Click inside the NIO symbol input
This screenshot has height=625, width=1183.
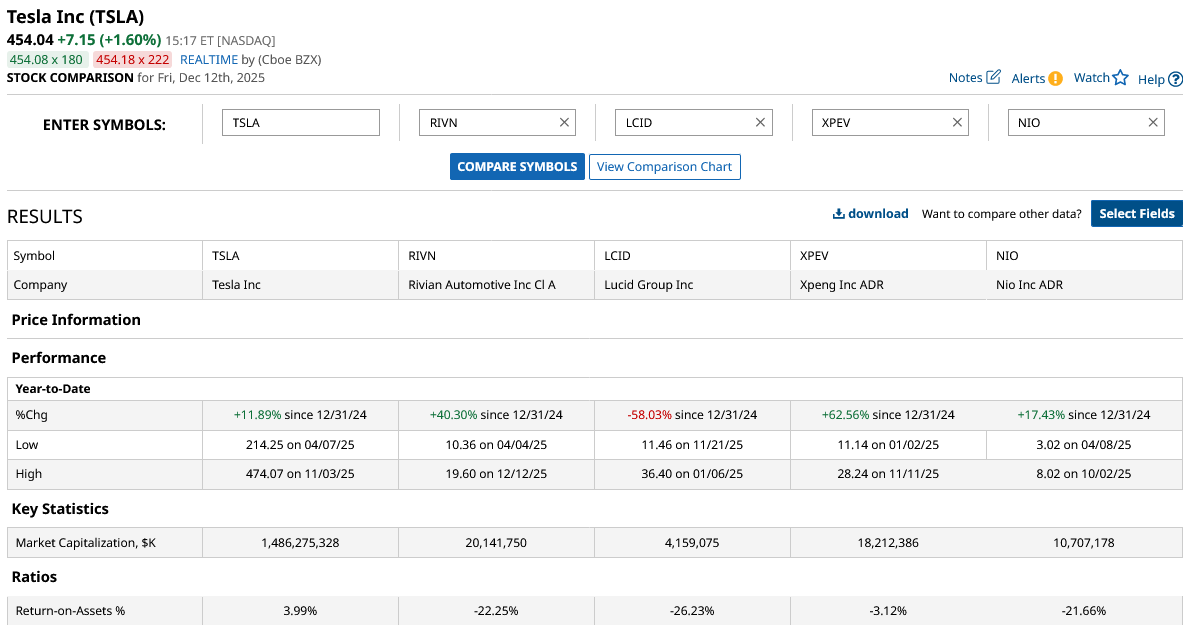click(1075, 122)
